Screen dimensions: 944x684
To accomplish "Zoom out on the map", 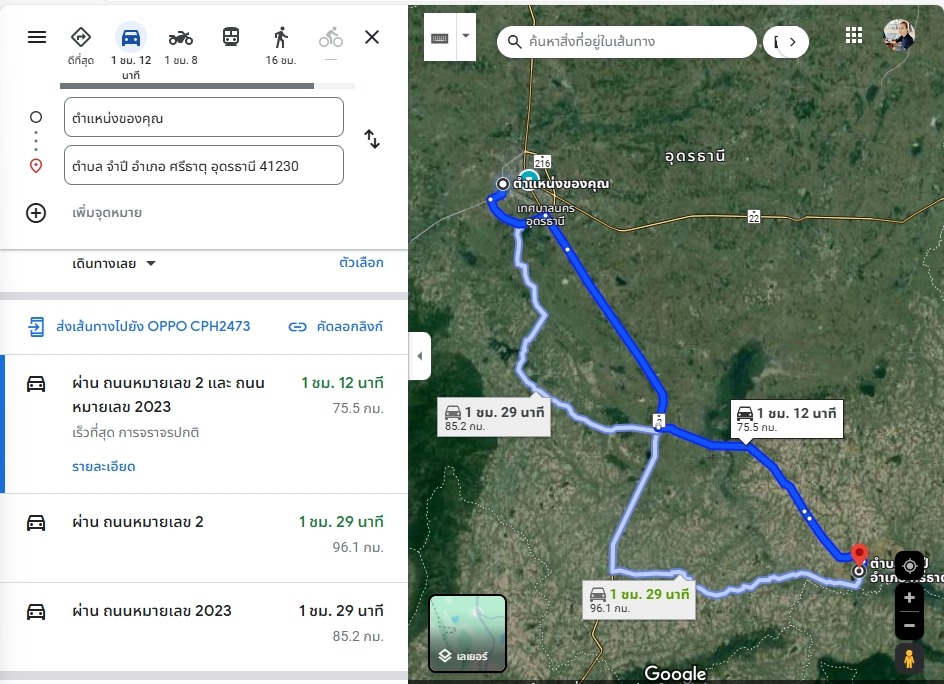I will pyautogui.click(x=909, y=626).
